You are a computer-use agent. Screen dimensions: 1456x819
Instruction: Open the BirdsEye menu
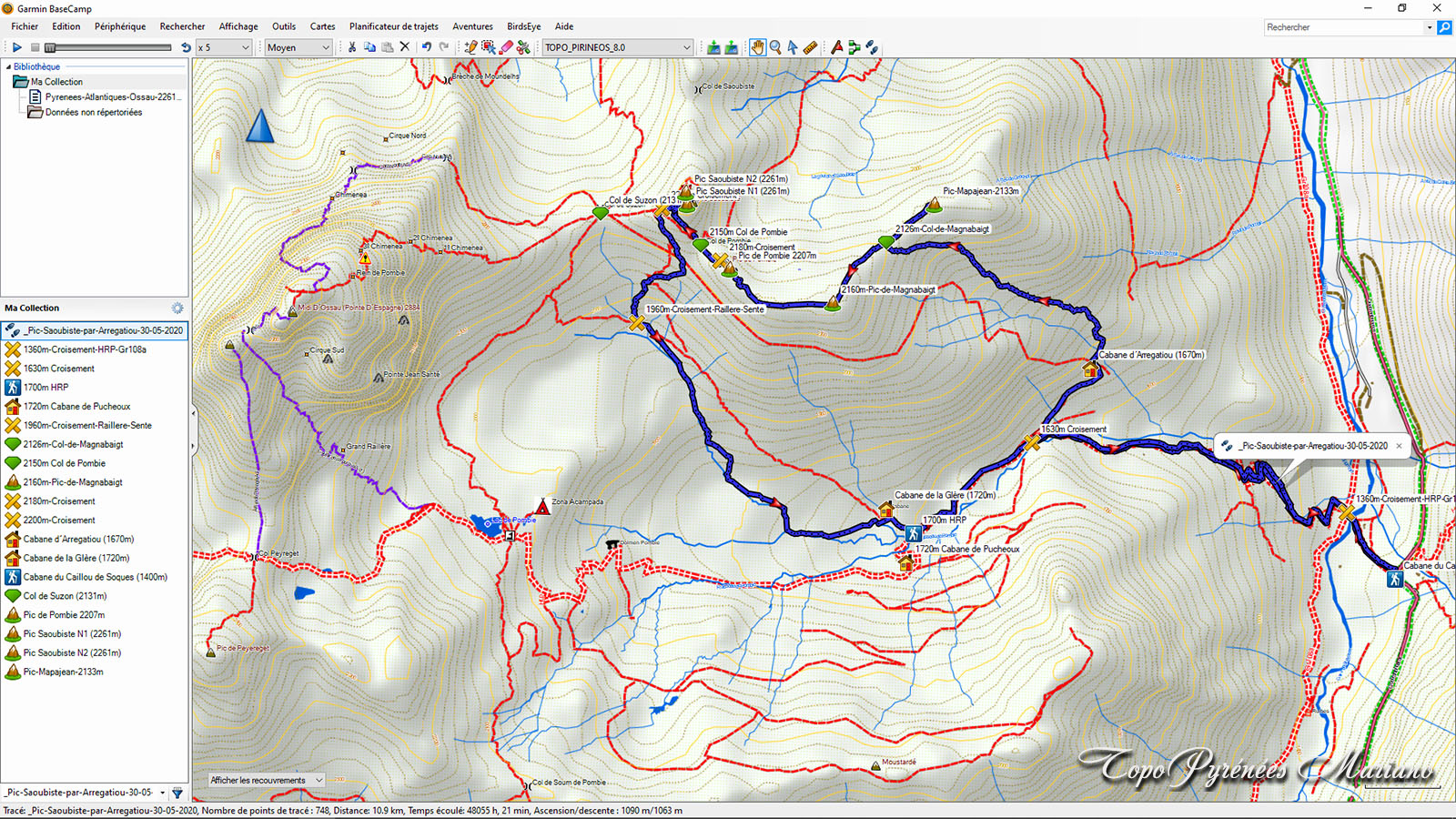tap(524, 26)
